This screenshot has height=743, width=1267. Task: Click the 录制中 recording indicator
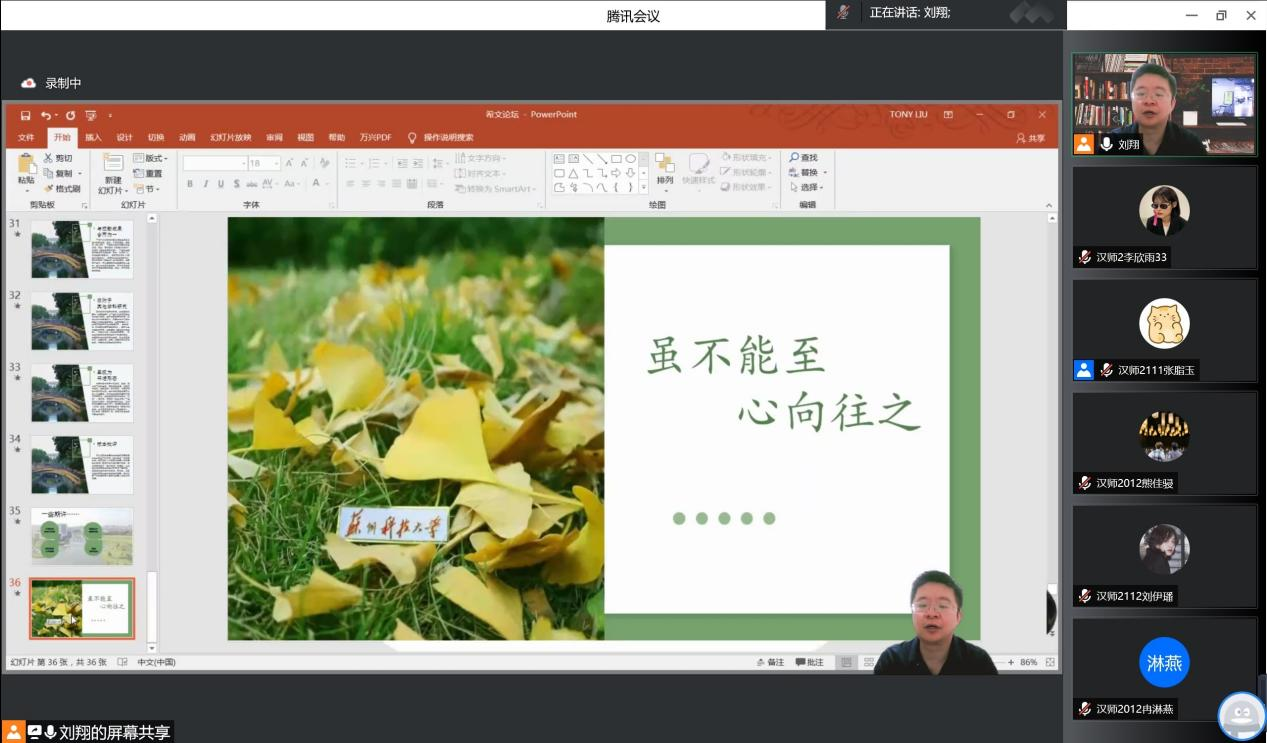click(x=51, y=83)
